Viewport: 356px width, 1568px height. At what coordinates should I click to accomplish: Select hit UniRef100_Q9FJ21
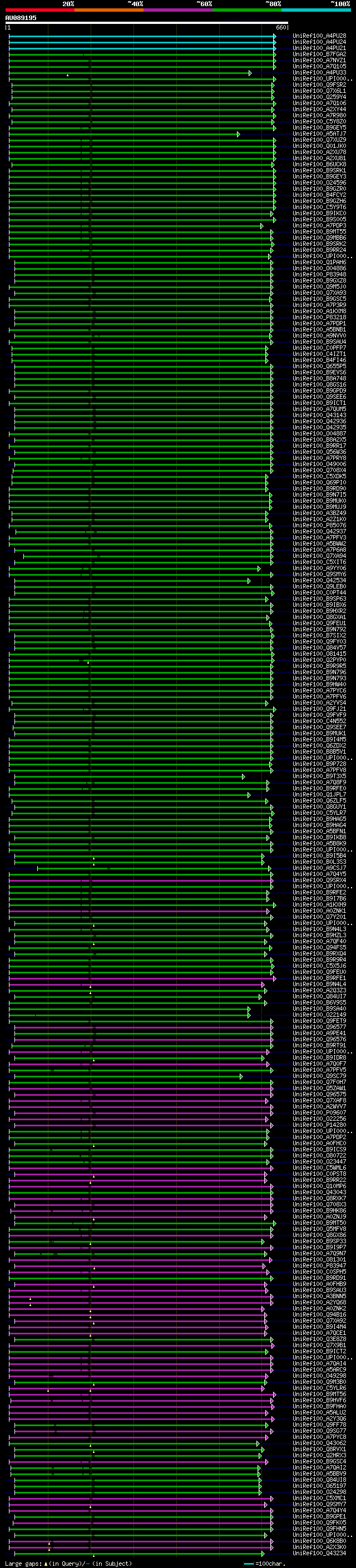coord(319,709)
